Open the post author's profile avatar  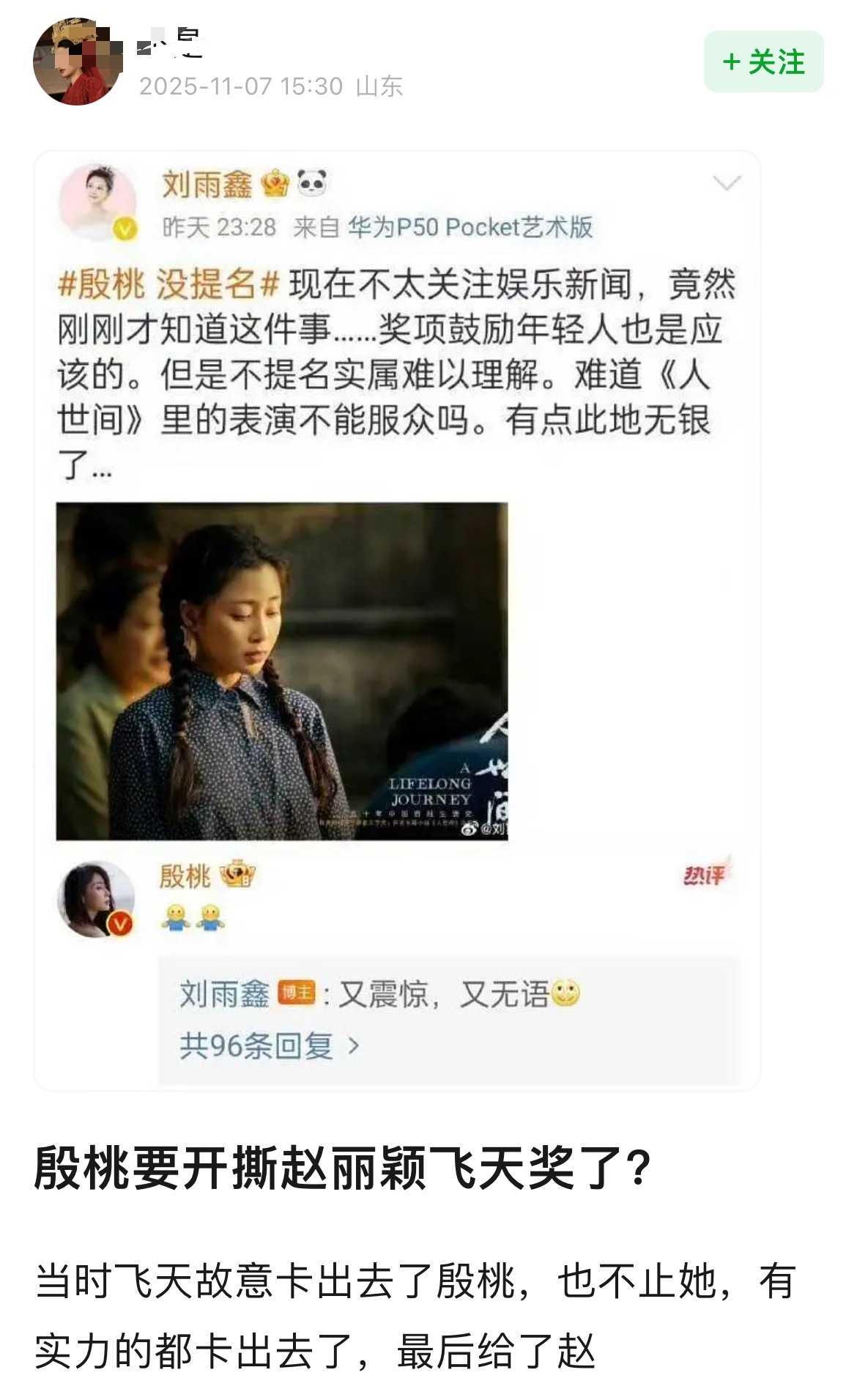pyautogui.click(x=76, y=62)
